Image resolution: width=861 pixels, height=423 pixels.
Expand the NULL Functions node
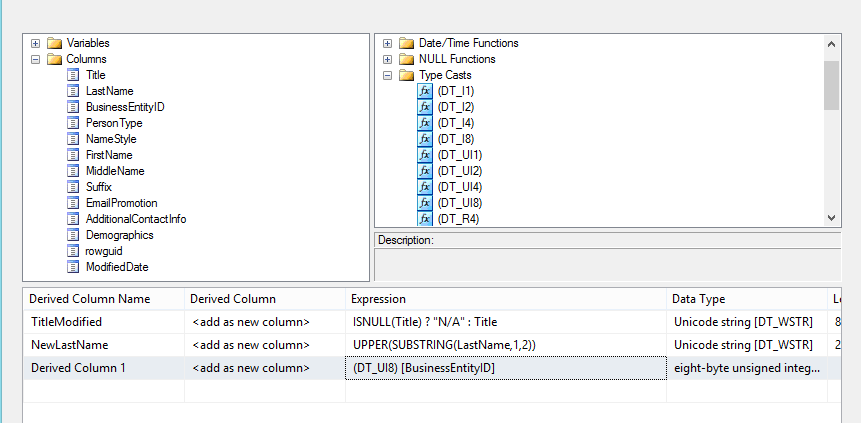coord(388,59)
